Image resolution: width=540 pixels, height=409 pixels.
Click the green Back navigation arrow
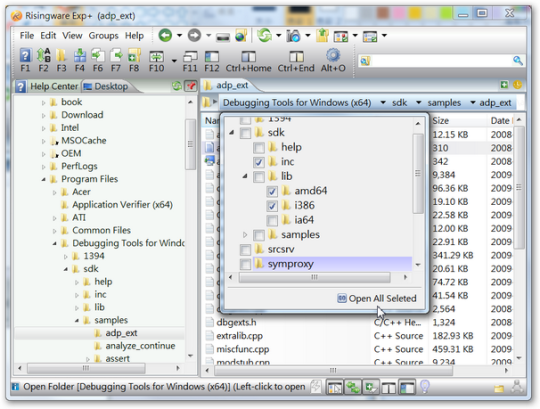click(x=165, y=35)
